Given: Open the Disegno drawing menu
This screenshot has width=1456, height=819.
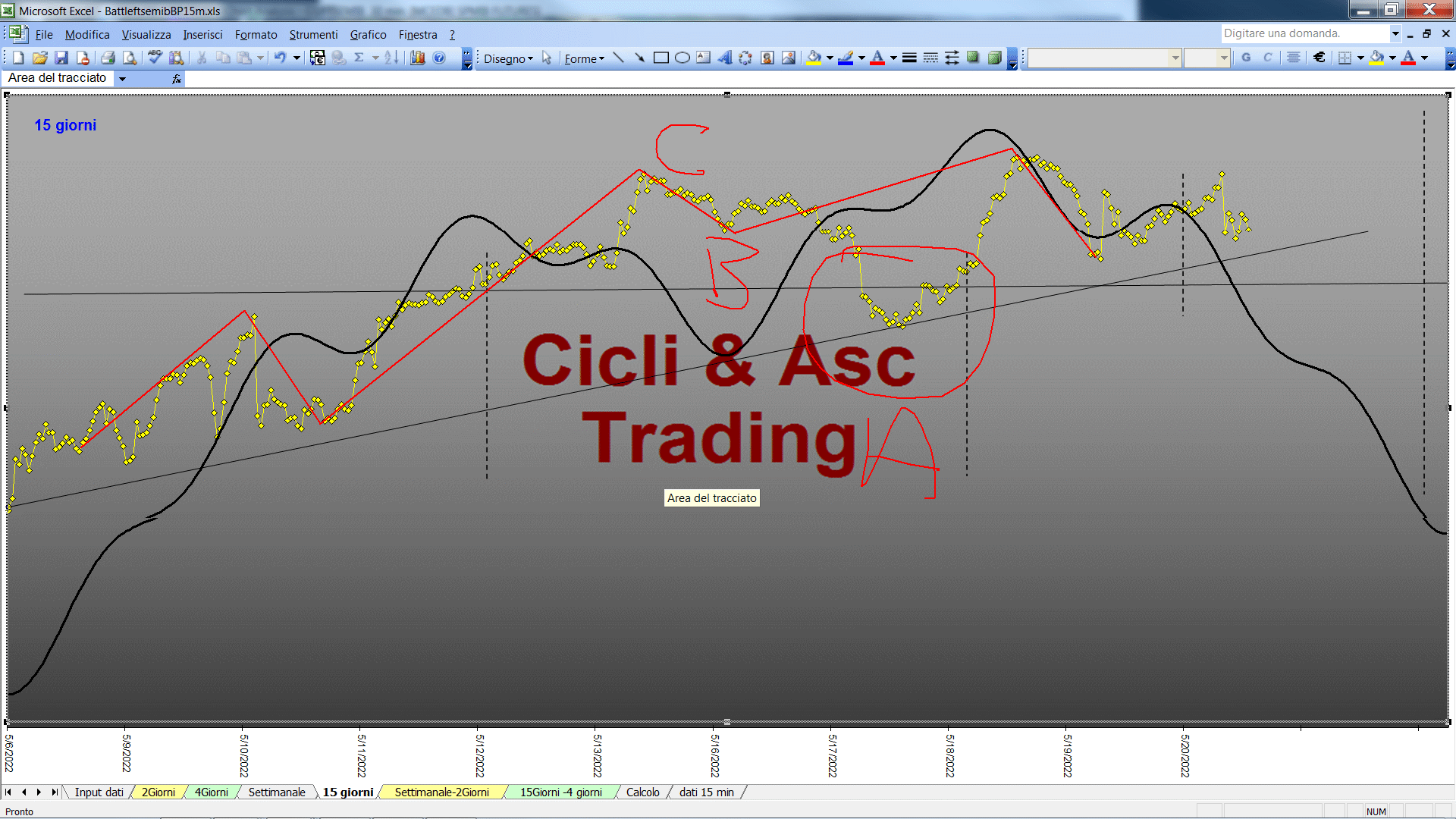Looking at the screenshot, I should pos(508,58).
